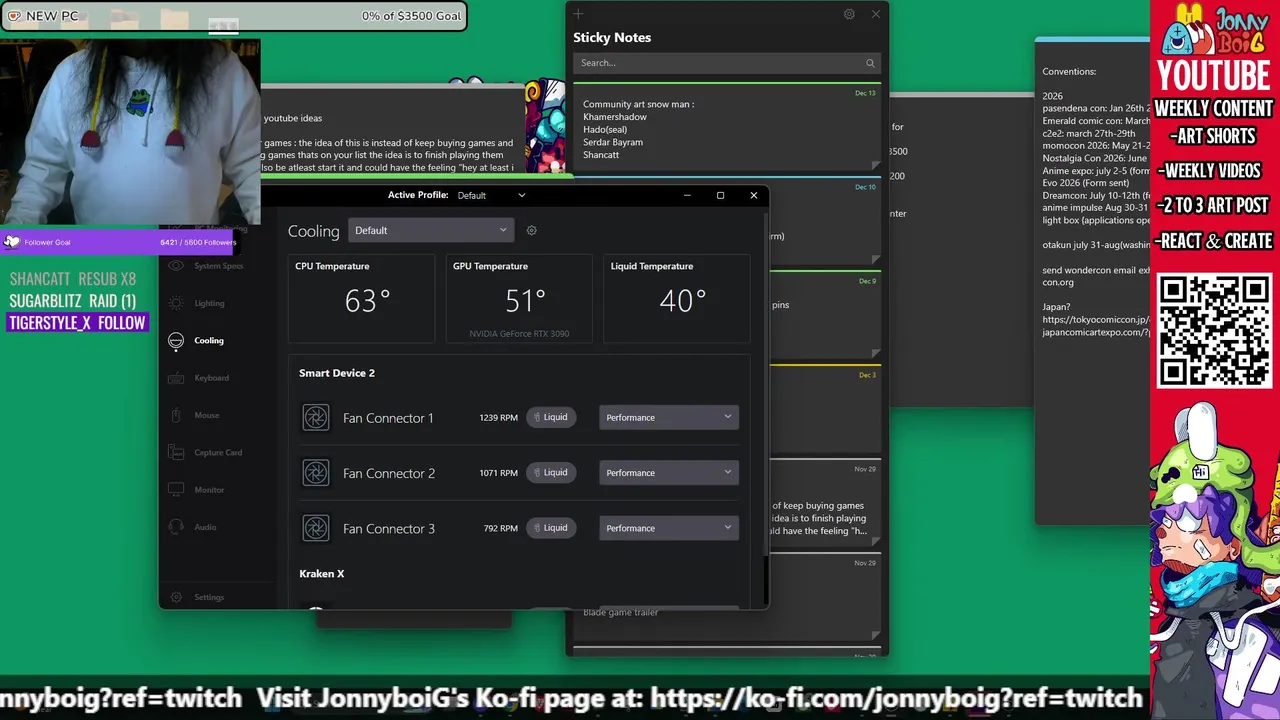
Task: Click the search magnifier in Sticky Notes
Action: pyautogui.click(x=870, y=63)
